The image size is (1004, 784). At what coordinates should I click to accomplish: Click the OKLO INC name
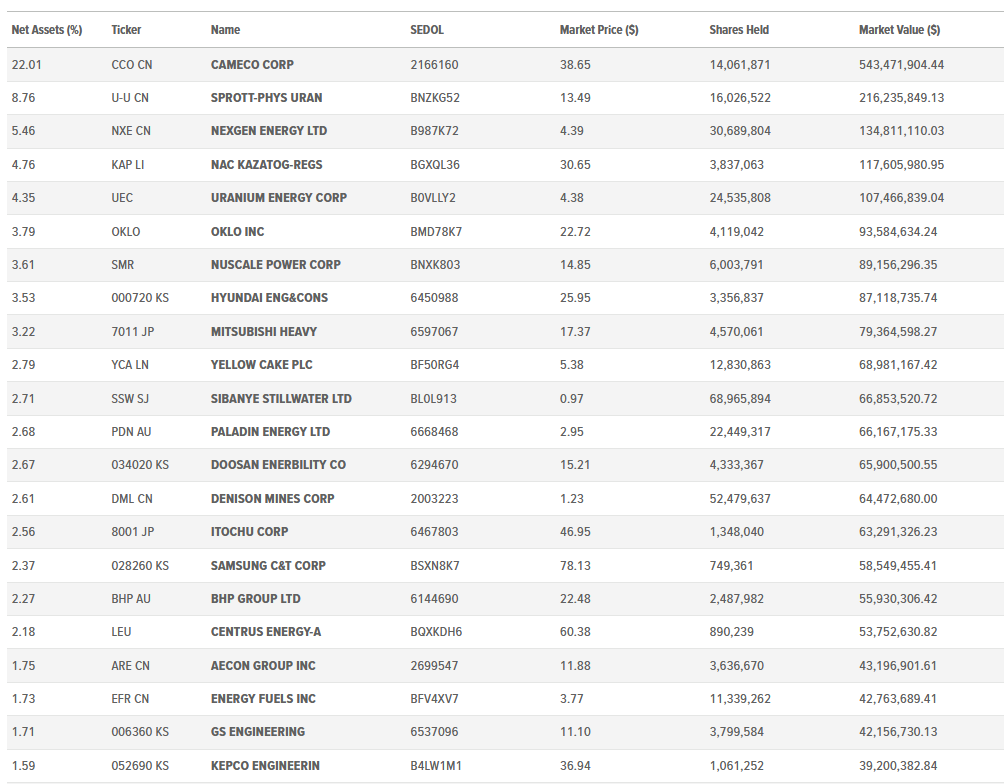pyautogui.click(x=238, y=232)
